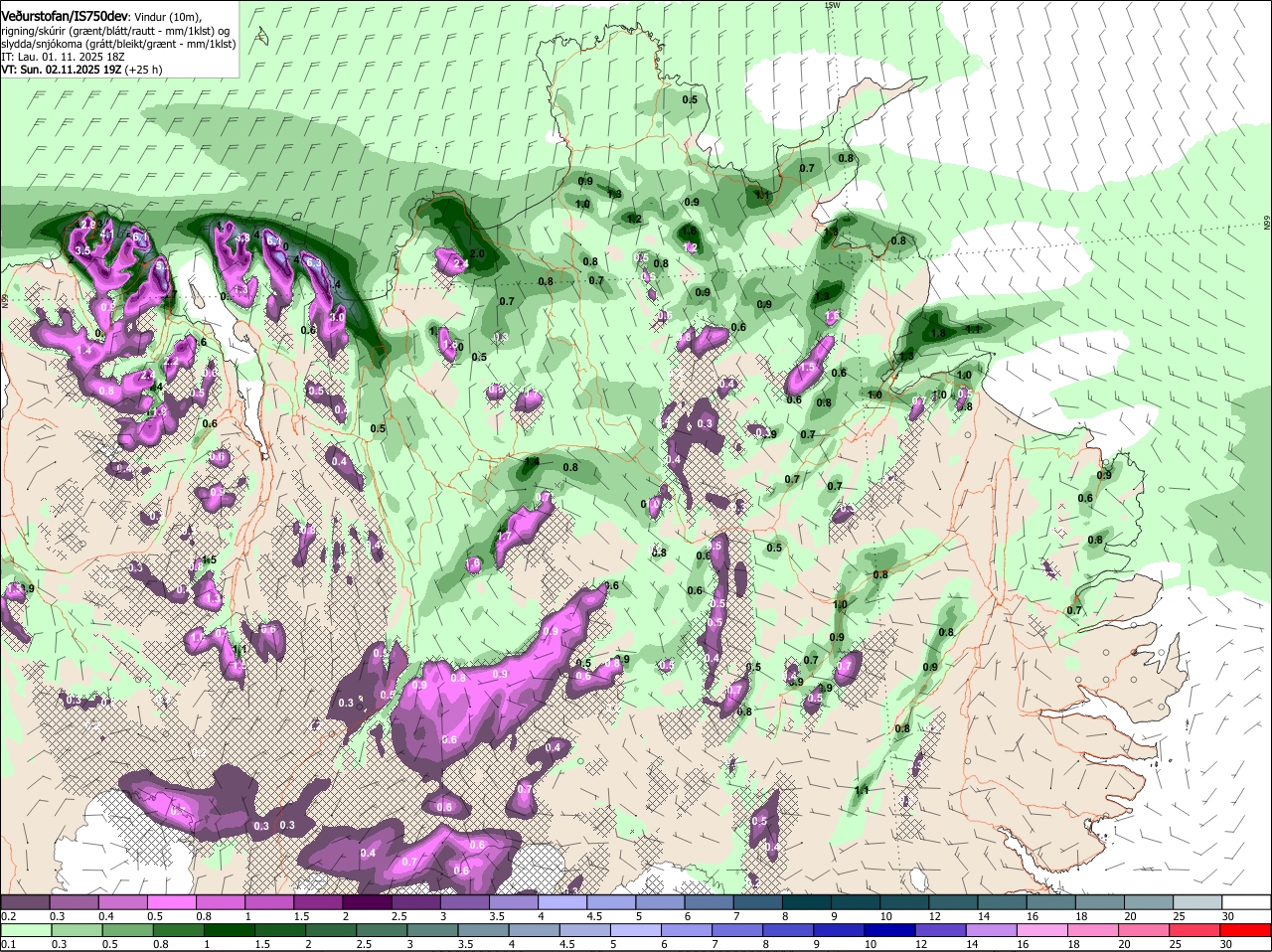Image resolution: width=1272 pixels, height=952 pixels.
Task: Pick the palest green 0.1 rain swatch
Action: tap(25, 930)
